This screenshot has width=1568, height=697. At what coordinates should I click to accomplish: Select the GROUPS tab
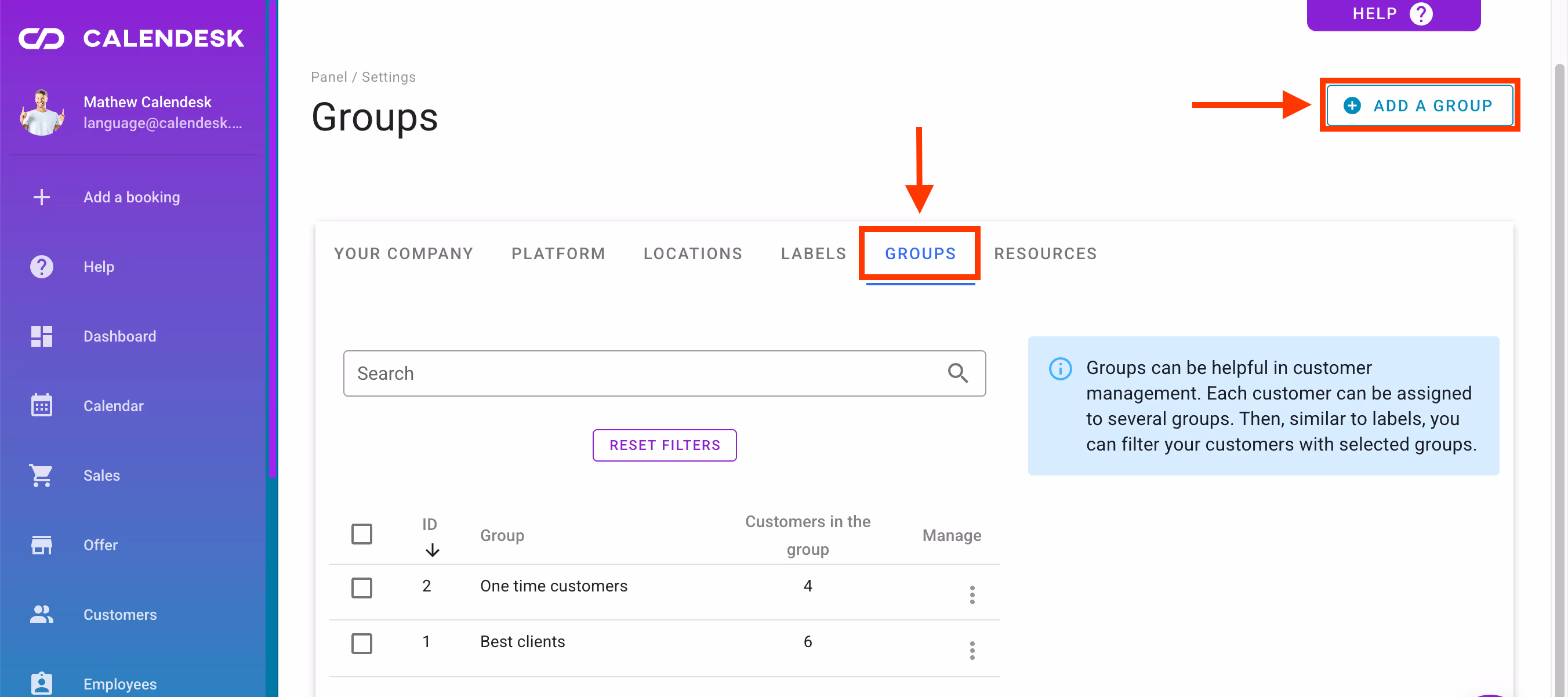coord(920,253)
